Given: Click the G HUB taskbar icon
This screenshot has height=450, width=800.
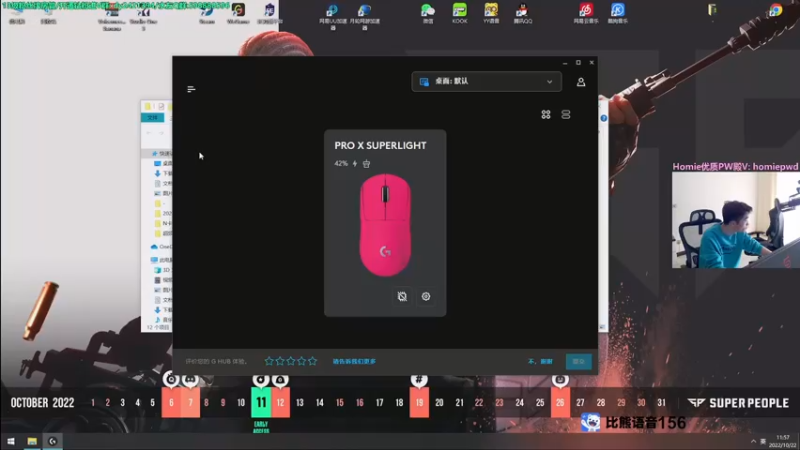Looking at the screenshot, I should pyautogui.click(x=52, y=441).
